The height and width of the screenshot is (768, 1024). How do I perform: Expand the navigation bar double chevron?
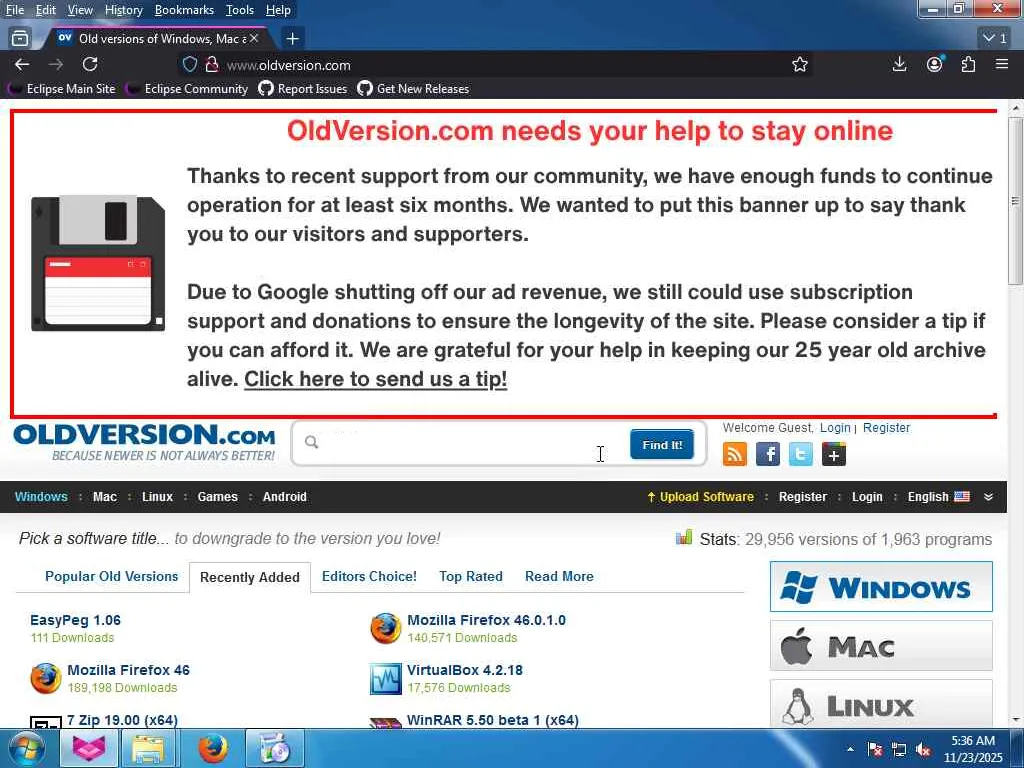pos(989,497)
